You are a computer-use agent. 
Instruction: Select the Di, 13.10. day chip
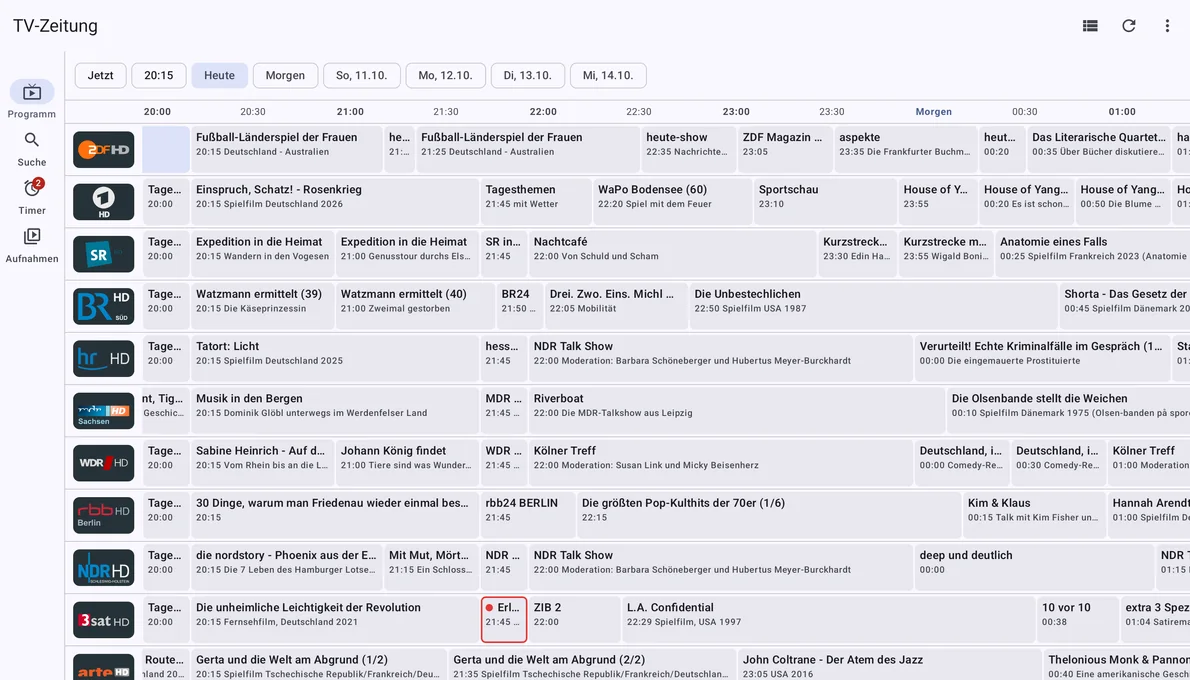(528, 76)
